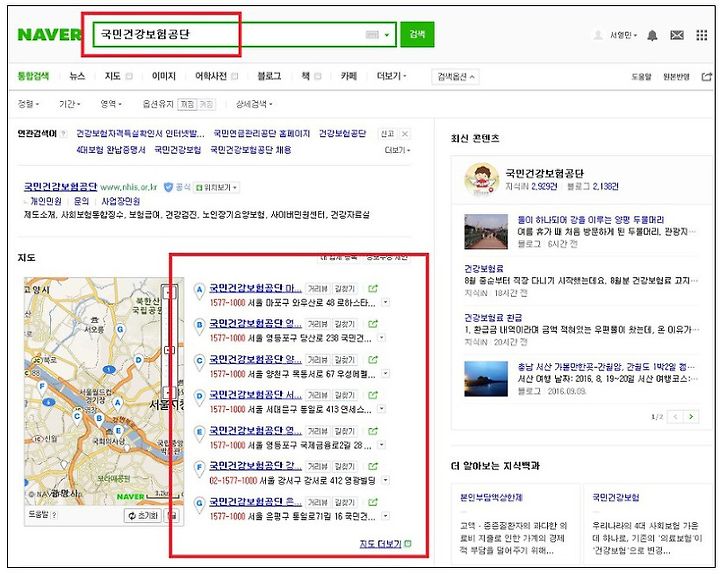Select map marker F on the map
The width and height of the screenshot is (720, 574).
(x=42, y=387)
